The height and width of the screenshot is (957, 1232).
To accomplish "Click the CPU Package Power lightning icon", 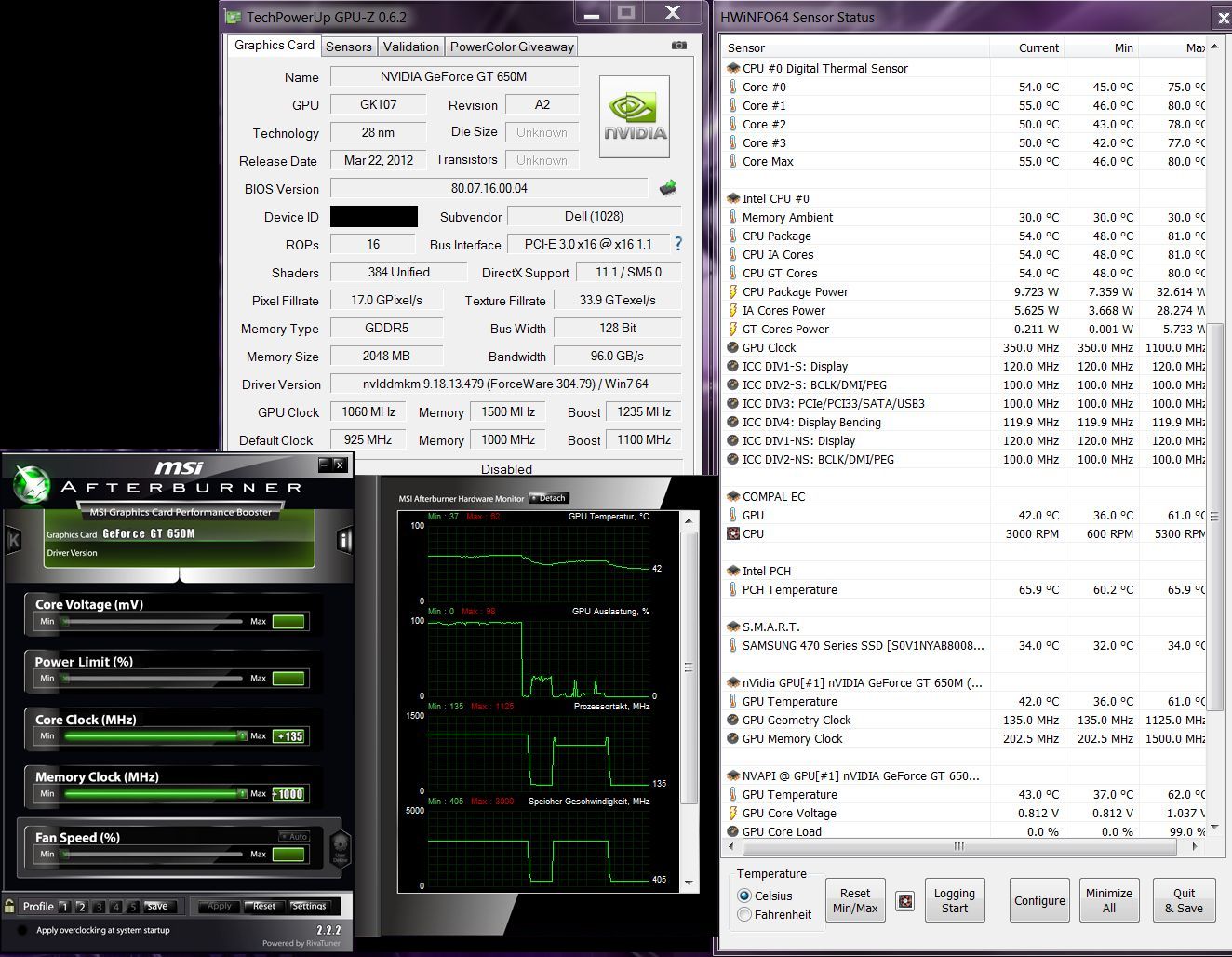I will (x=733, y=291).
